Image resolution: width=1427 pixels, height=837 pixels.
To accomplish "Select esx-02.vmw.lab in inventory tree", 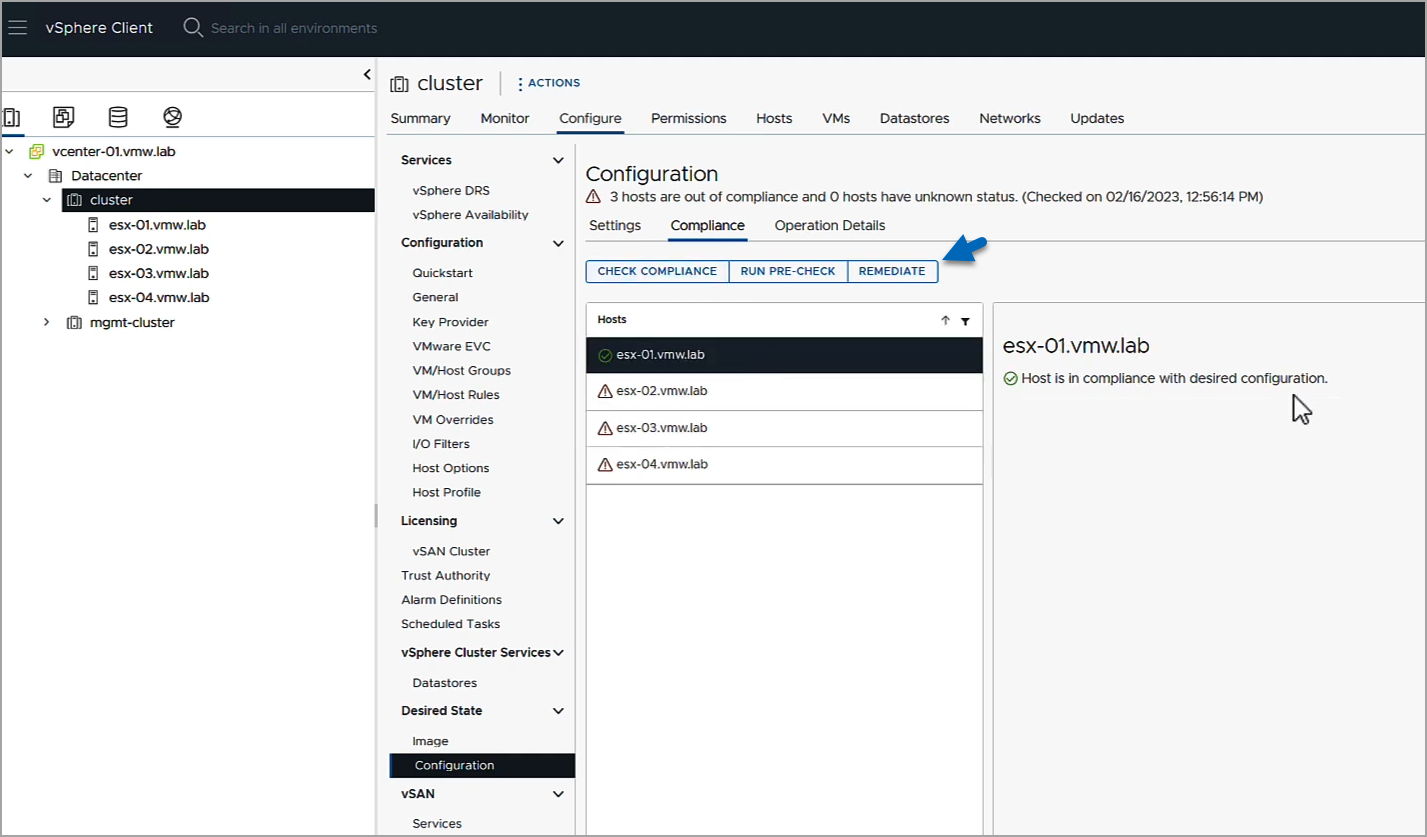I will [159, 249].
